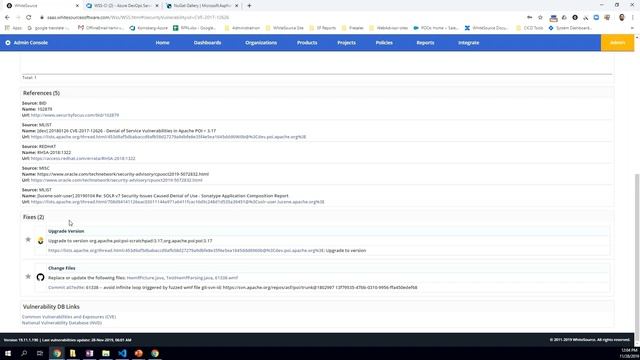640x360 pixels.
Task: Open the Integrate menu
Action: (x=469, y=42)
